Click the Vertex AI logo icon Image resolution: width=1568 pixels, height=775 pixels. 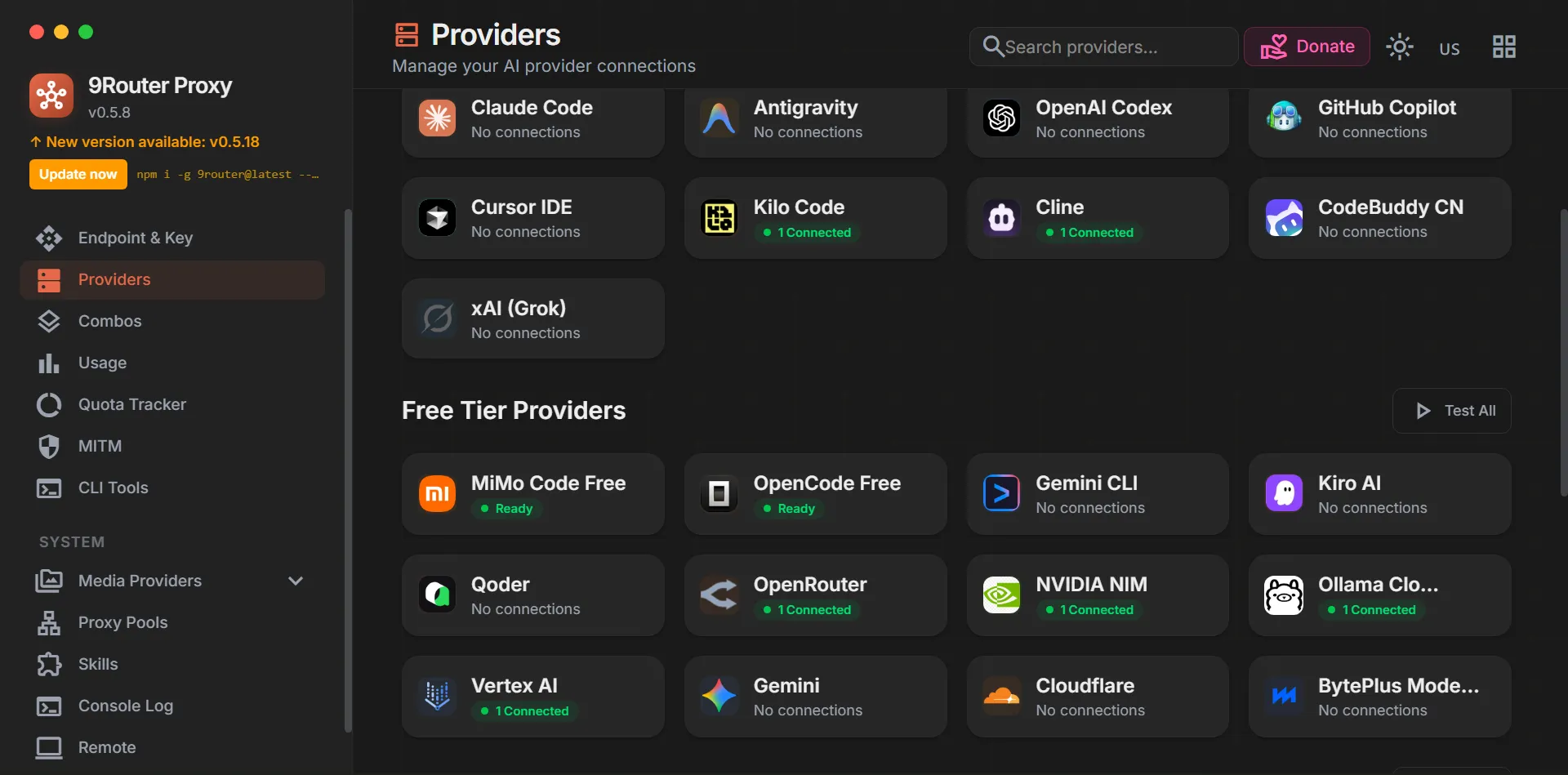click(x=437, y=697)
